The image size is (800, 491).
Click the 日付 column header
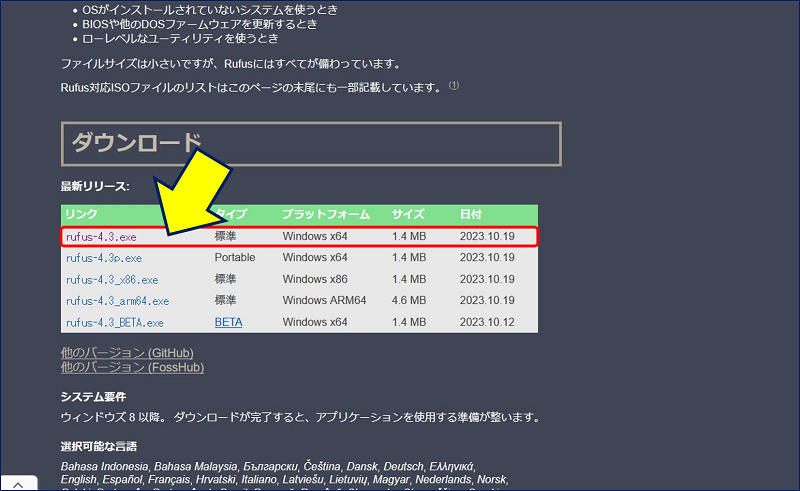tap(470, 214)
